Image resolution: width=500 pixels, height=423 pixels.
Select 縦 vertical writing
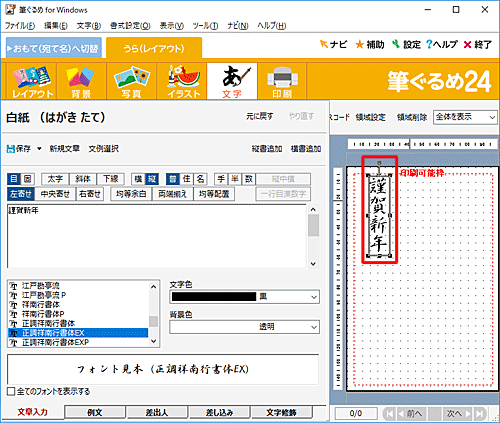click(152, 179)
